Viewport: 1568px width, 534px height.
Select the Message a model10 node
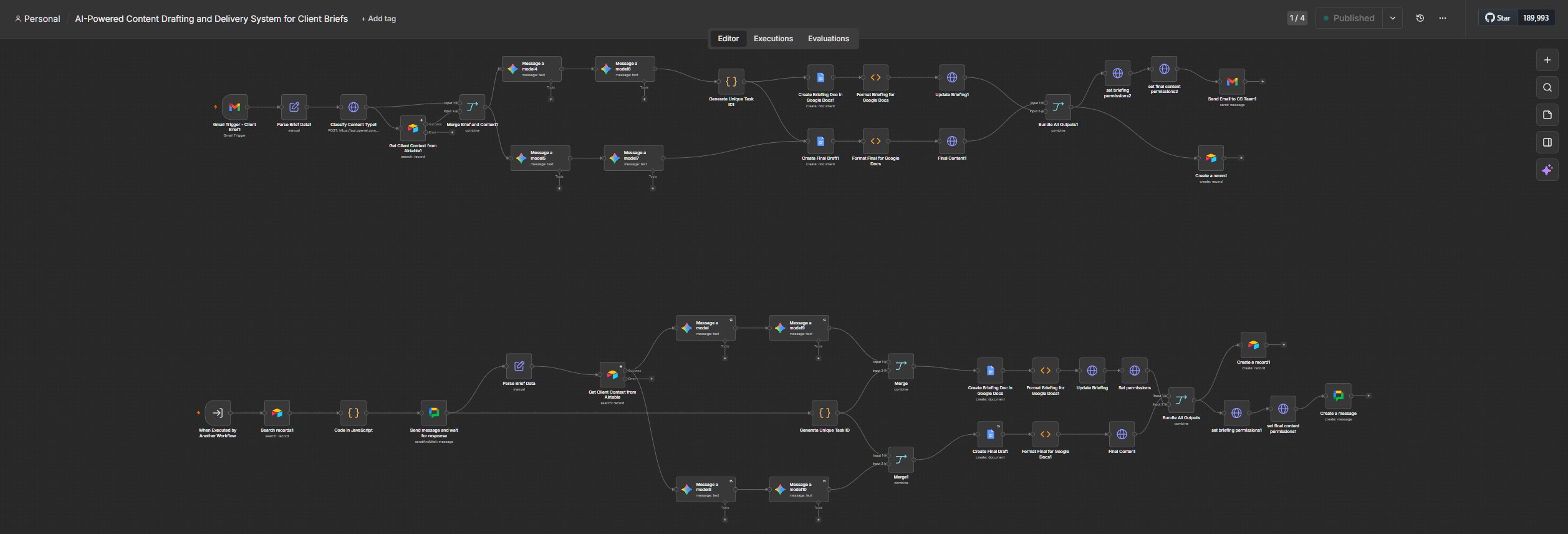pyautogui.click(x=799, y=490)
